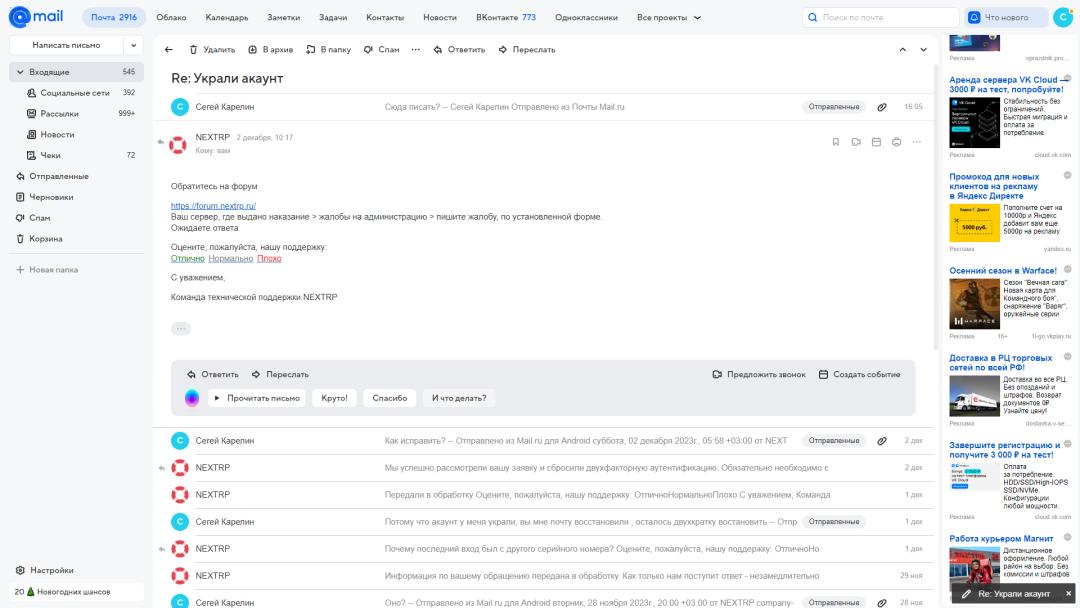Archive the message with В архив
The image size is (1080, 608).
coord(271,50)
